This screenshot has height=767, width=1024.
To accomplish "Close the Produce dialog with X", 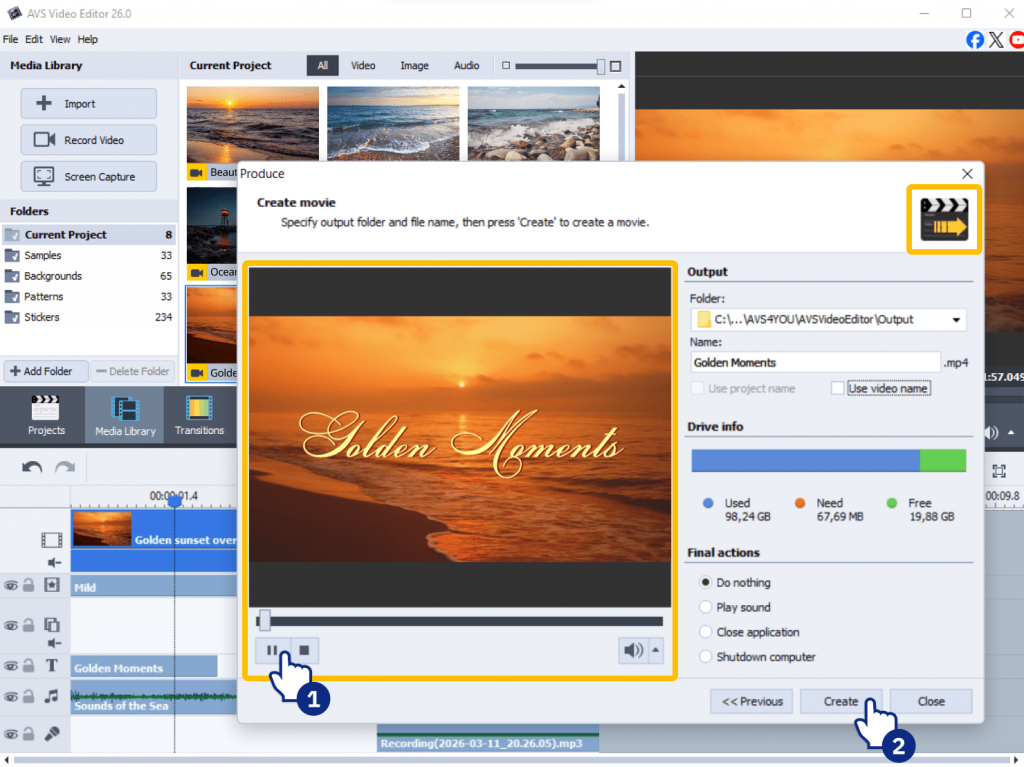I will pyautogui.click(x=967, y=174).
